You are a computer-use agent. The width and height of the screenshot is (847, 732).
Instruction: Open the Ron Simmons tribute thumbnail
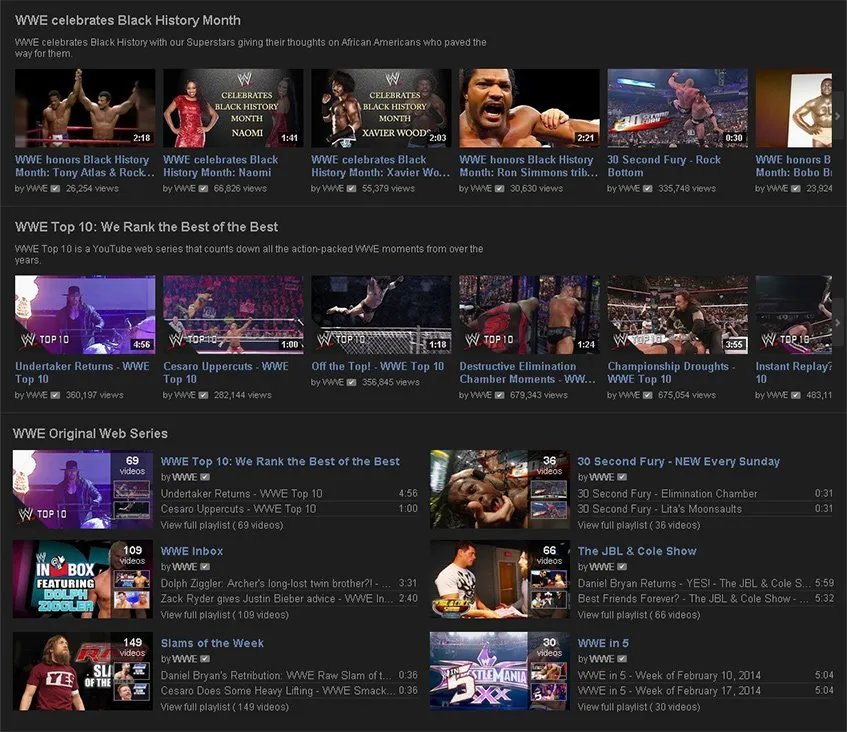[x=529, y=108]
